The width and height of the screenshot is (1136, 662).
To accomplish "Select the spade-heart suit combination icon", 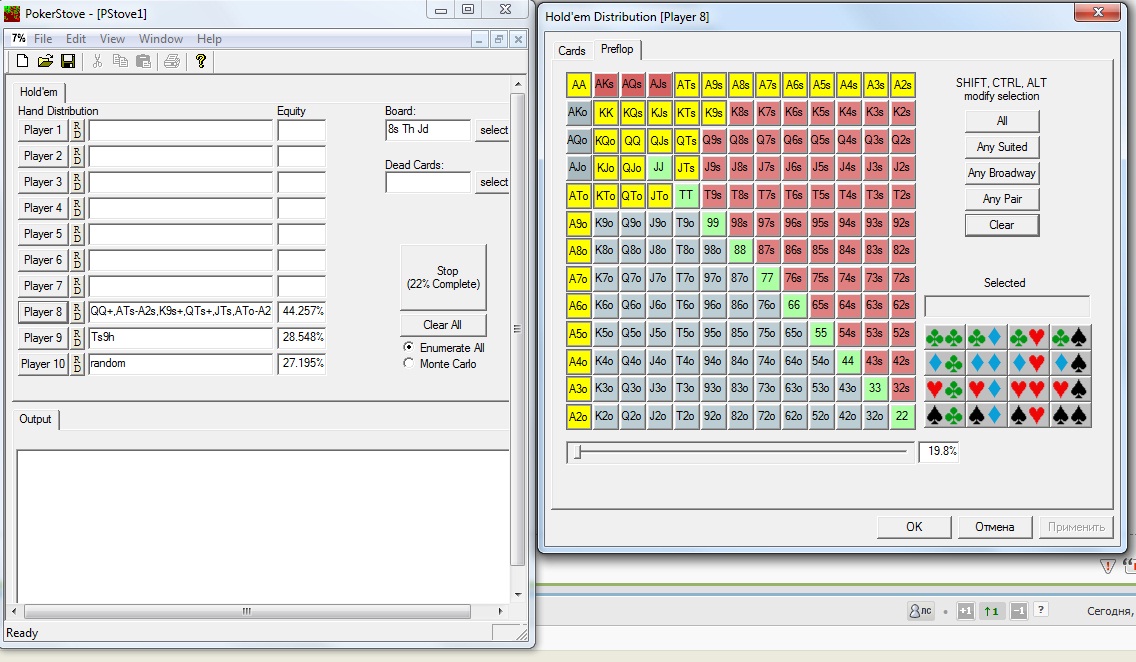I will tap(1028, 416).
